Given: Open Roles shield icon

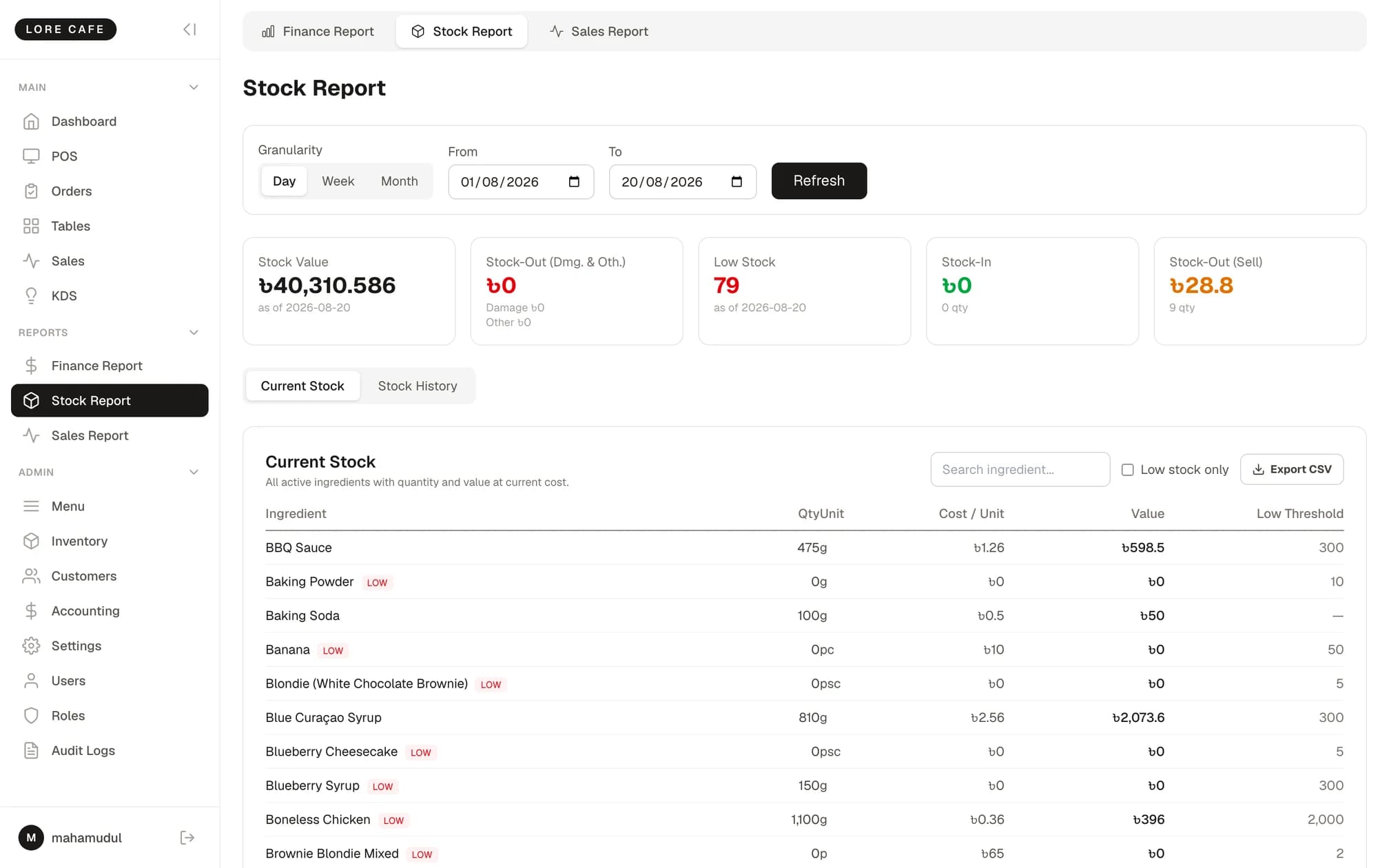Looking at the screenshot, I should (x=31, y=716).
